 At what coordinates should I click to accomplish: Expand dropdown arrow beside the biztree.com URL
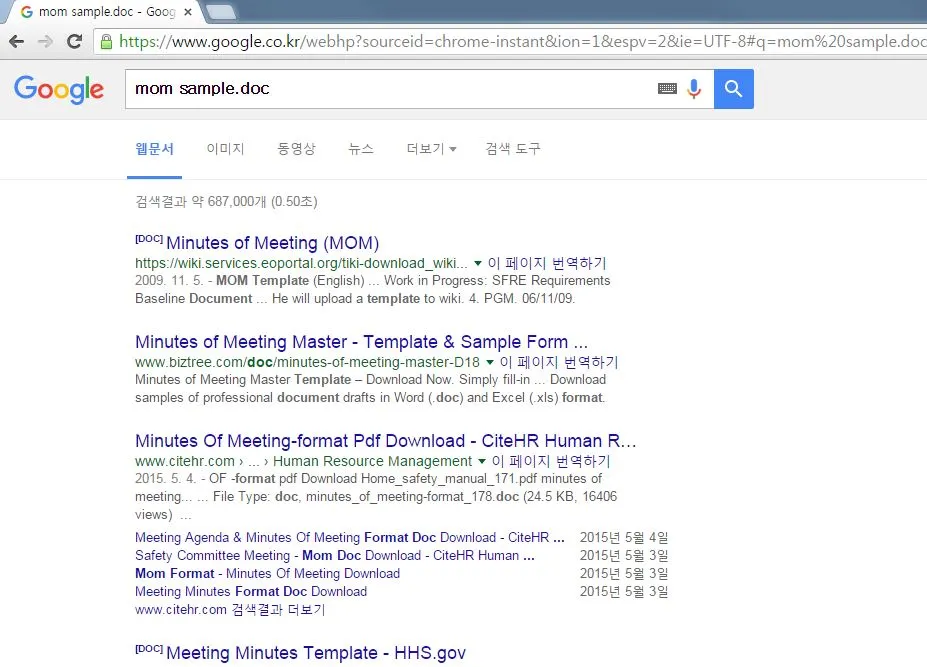coord(490,362)
